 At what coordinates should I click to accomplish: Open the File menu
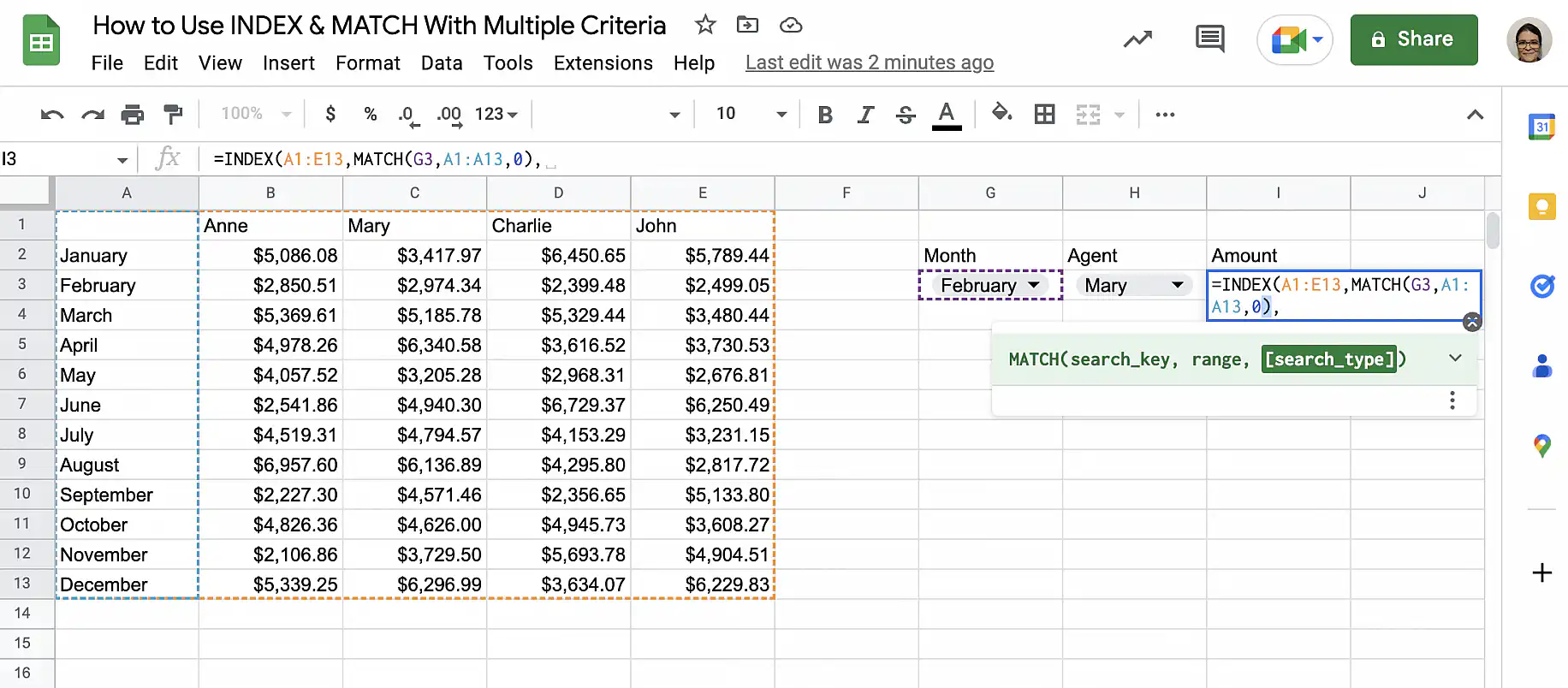pyautogui.click(x=107, y=63)
